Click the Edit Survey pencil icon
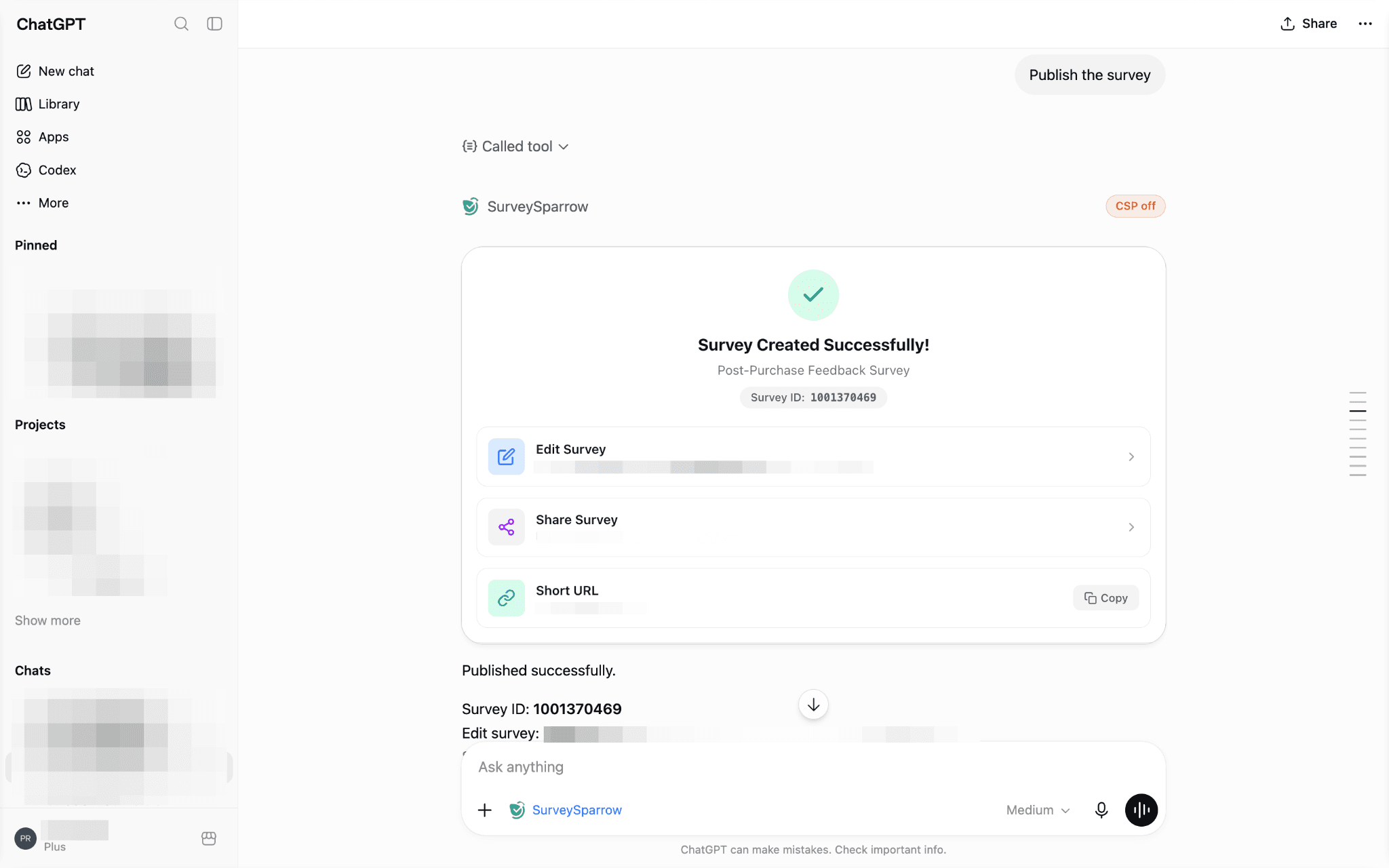This screenshot has height=868, width=1389. (x=506, y=456)
